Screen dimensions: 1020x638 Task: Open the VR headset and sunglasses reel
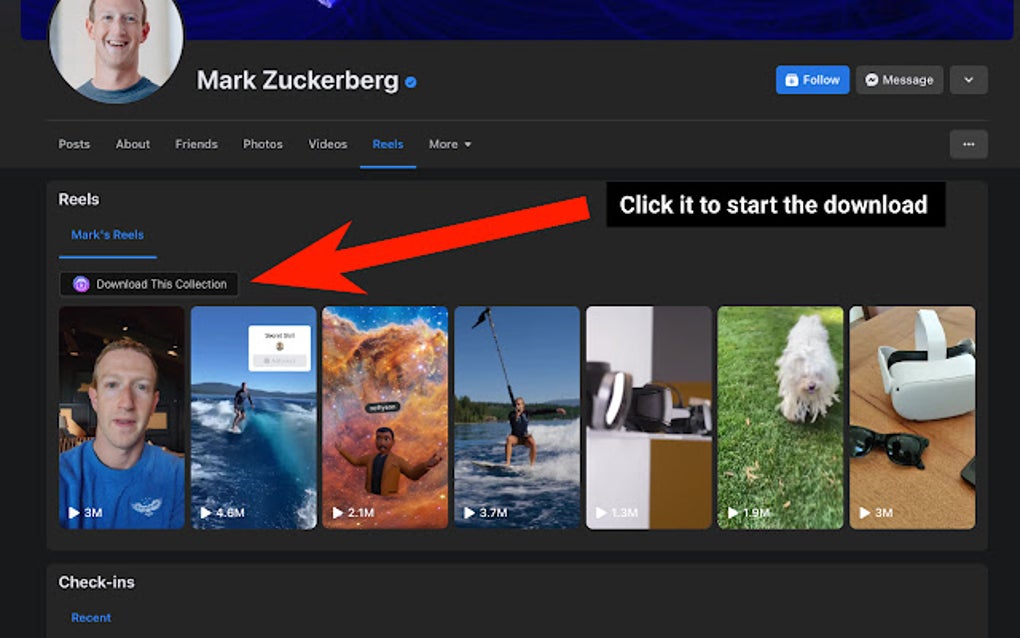click(x=912, y=418)
